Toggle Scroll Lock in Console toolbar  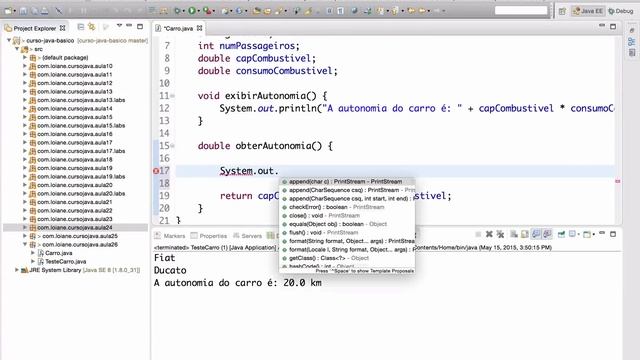pyautogui.click(x=524, y=234)
